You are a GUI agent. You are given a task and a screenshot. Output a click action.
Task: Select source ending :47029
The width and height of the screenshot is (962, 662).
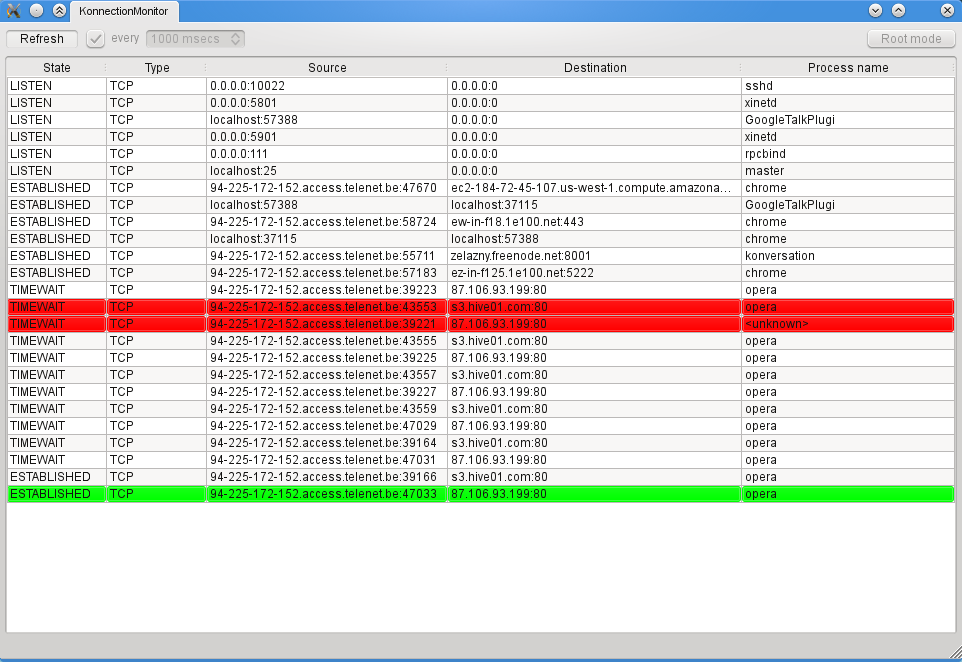click(x=327, y=426)
